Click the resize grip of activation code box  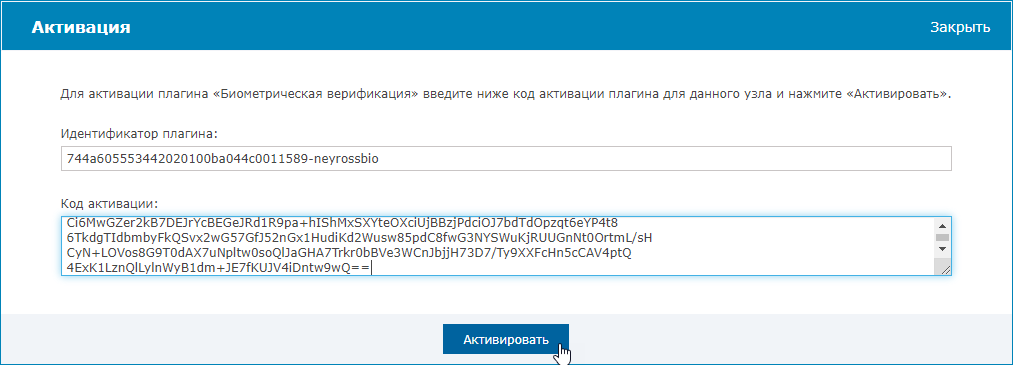(945, 270)
